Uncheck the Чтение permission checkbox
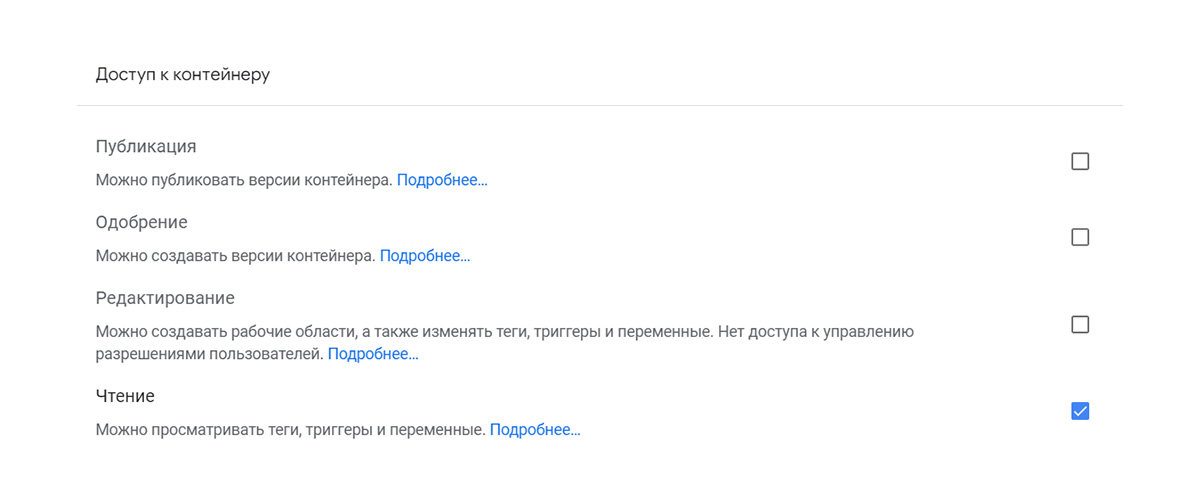The width and height of the screenshot is (1200, 500). [x=1080, y=411]
